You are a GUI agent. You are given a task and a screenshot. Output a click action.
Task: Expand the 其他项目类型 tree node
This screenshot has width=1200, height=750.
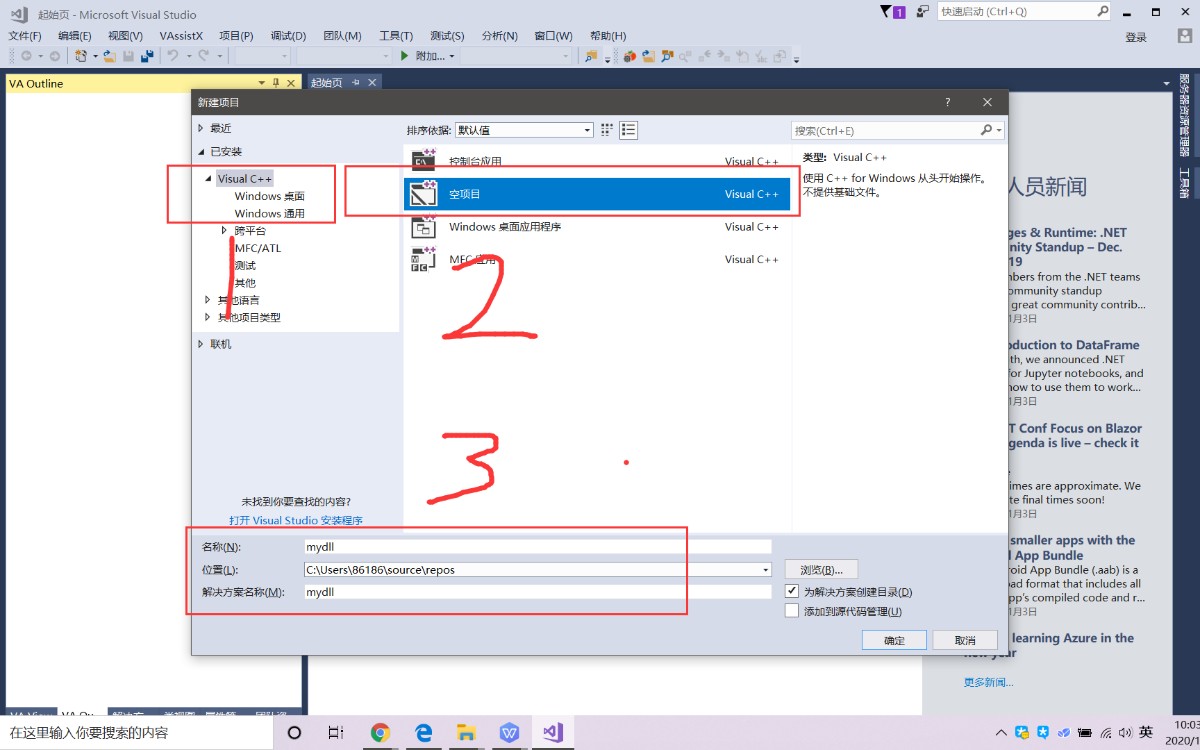click(209, 317)
